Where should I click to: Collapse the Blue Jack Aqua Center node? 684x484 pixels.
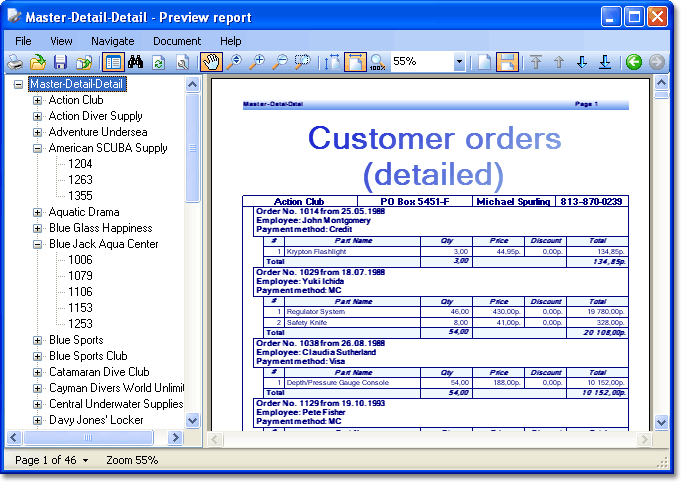[38, 244]
